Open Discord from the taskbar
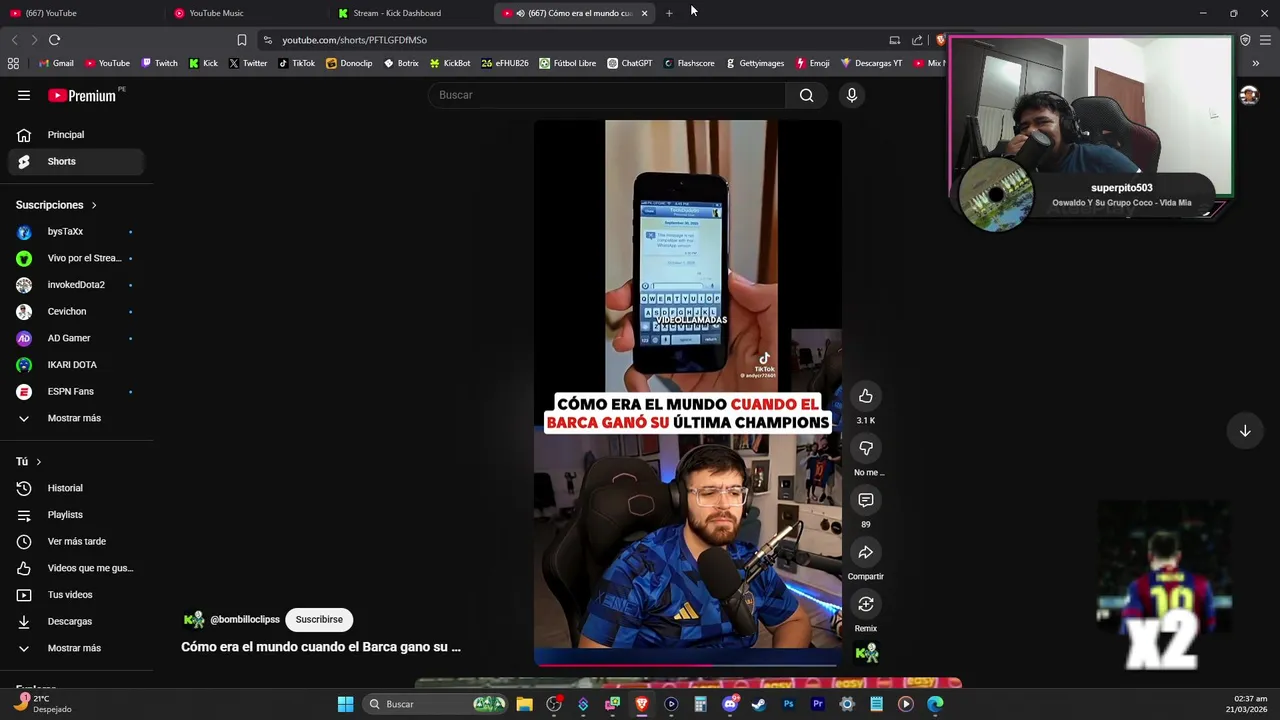This screenshot has height=720, width=1280. click(730, 704)
